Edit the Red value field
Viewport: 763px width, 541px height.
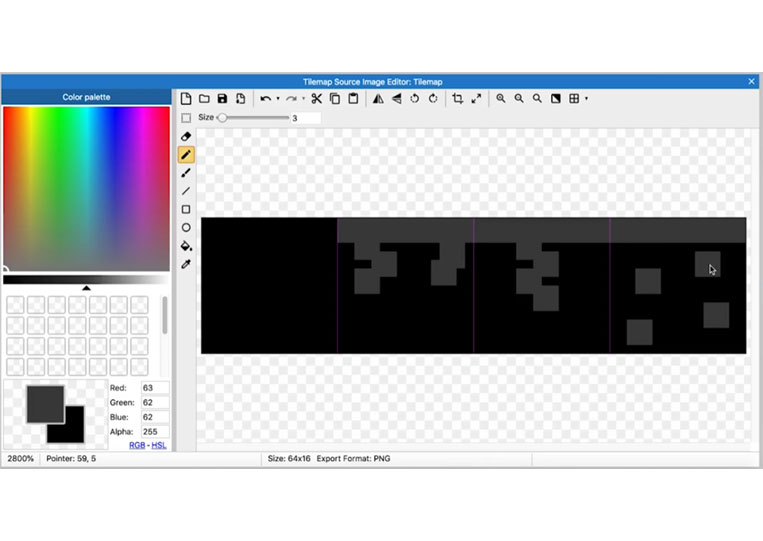[x=155, y=388]
